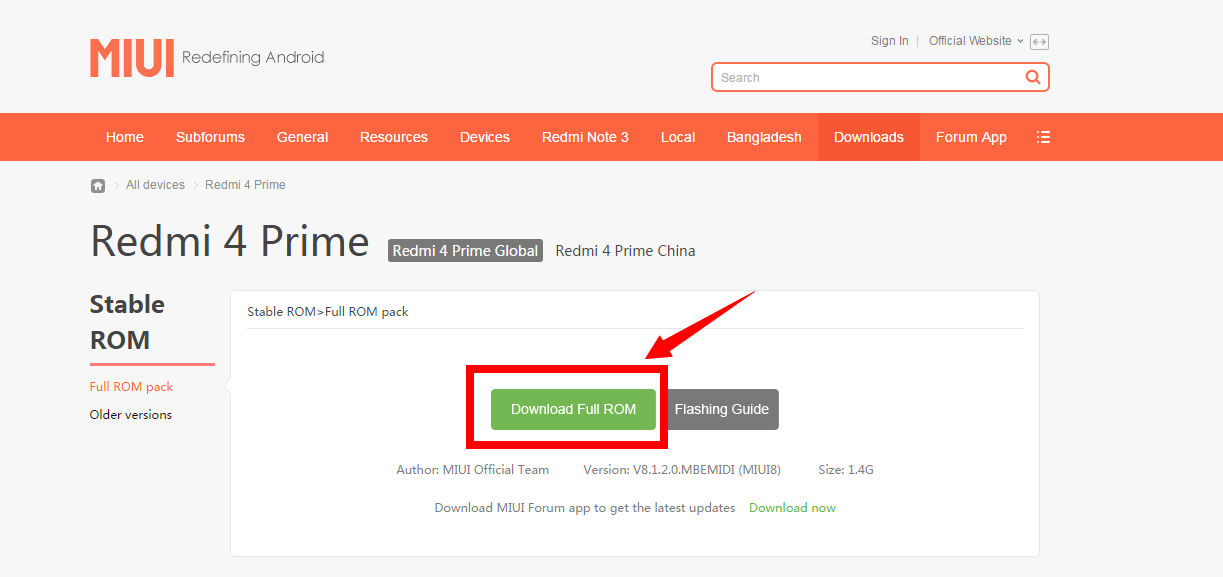Switch to Redmi 4 Prime China

pyautogui.click(x=625, y=251)
